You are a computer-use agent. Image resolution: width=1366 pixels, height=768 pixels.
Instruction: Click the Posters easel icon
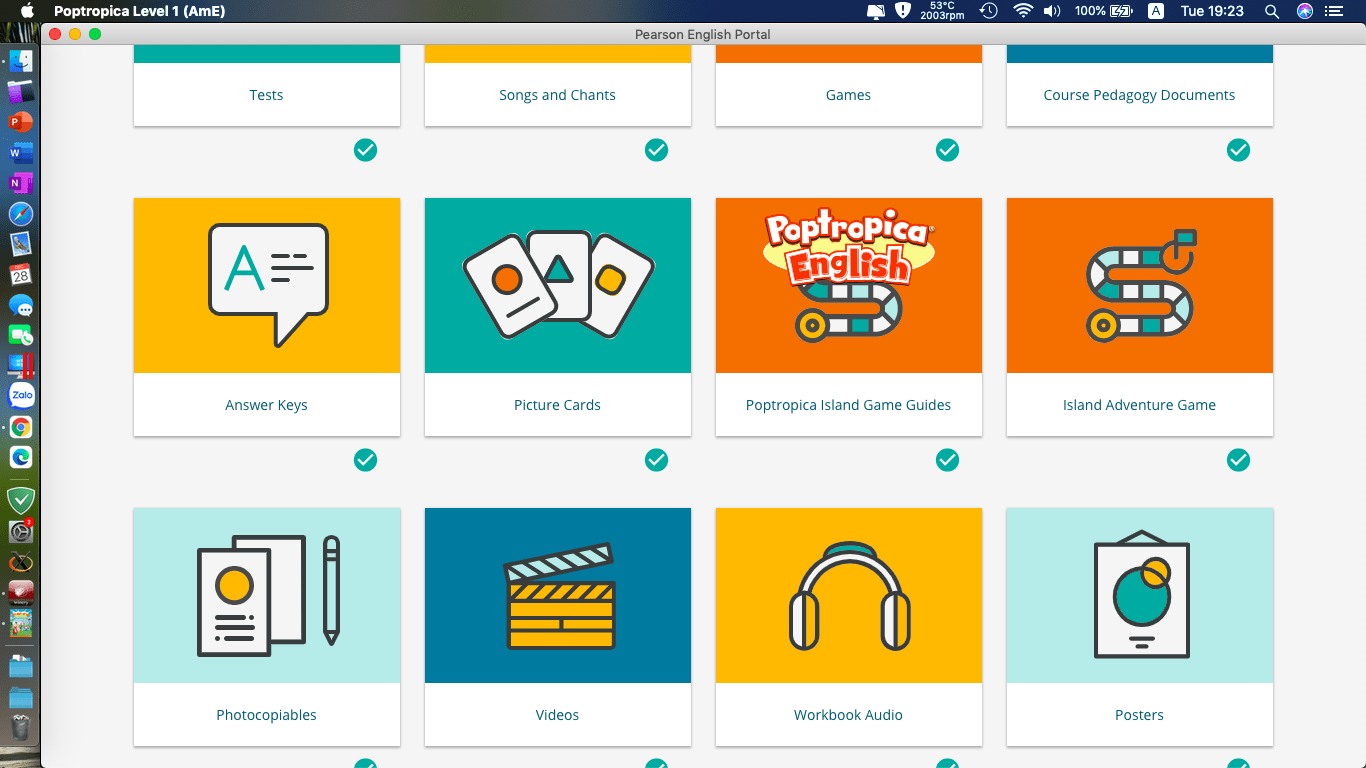1139,595
